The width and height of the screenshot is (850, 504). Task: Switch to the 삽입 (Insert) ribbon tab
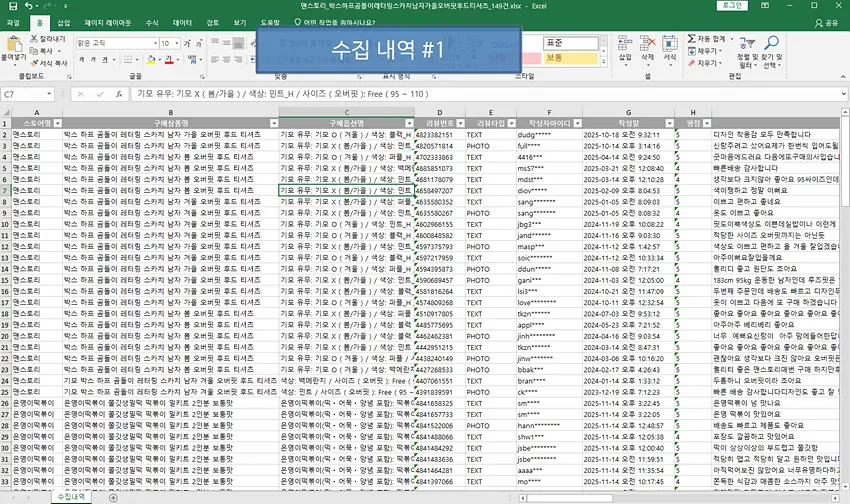pos(64,23)
